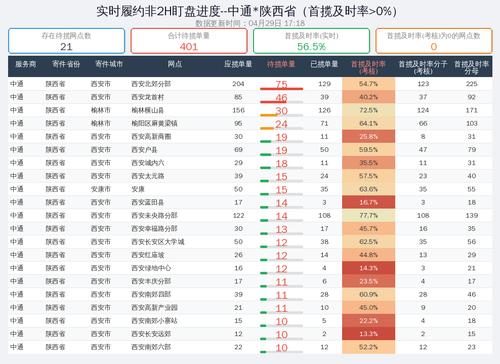Click the 40.2% rate cell

point(368,97)
